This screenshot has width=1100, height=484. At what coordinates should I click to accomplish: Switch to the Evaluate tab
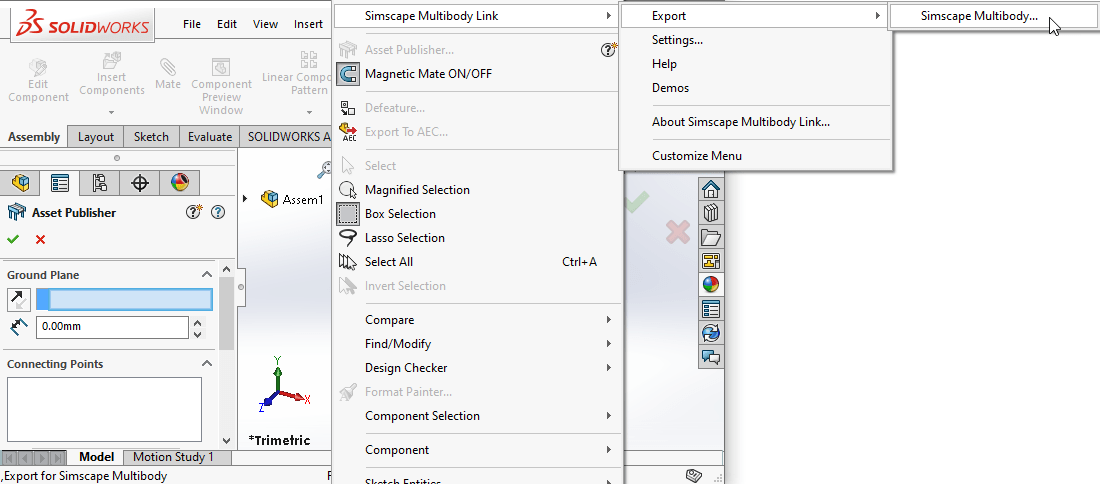point(210,137)
